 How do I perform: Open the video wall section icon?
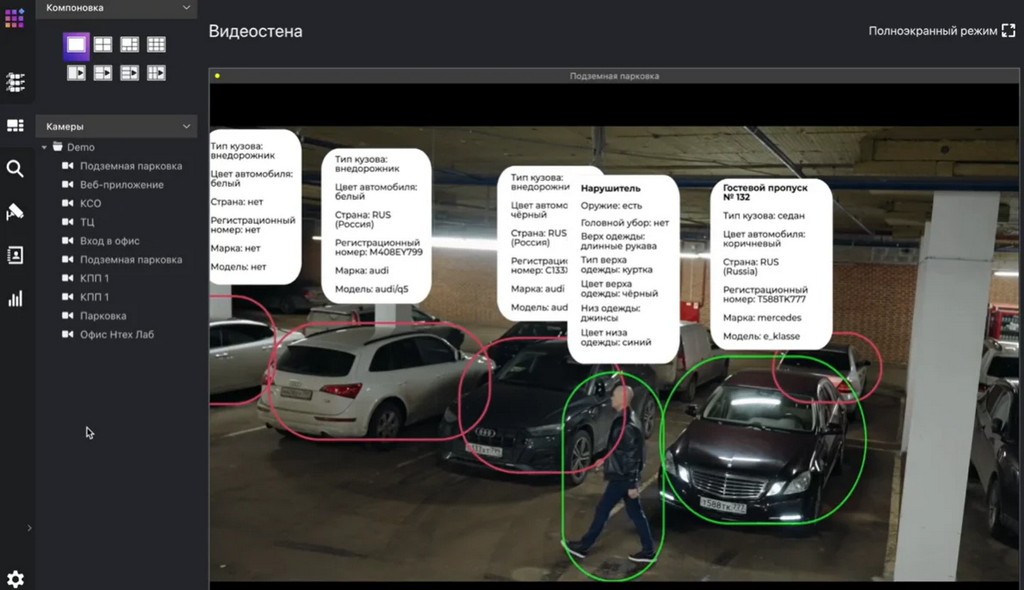click(15, 125)
